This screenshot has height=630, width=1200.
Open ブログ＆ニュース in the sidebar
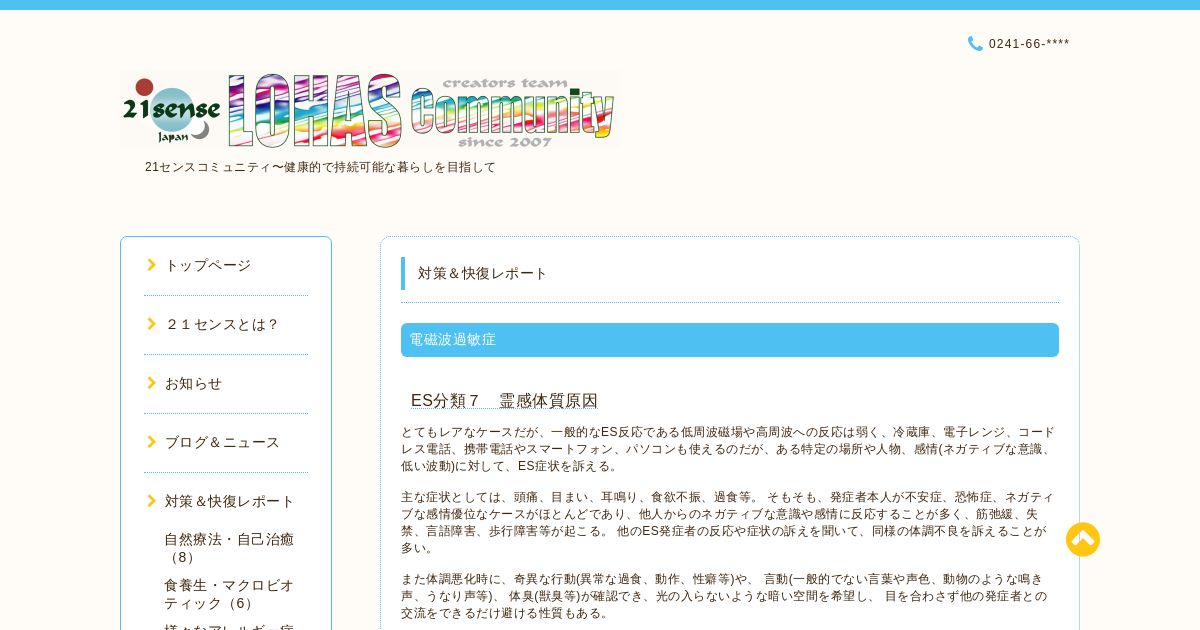pyautogui.click(x=222, y=442)
